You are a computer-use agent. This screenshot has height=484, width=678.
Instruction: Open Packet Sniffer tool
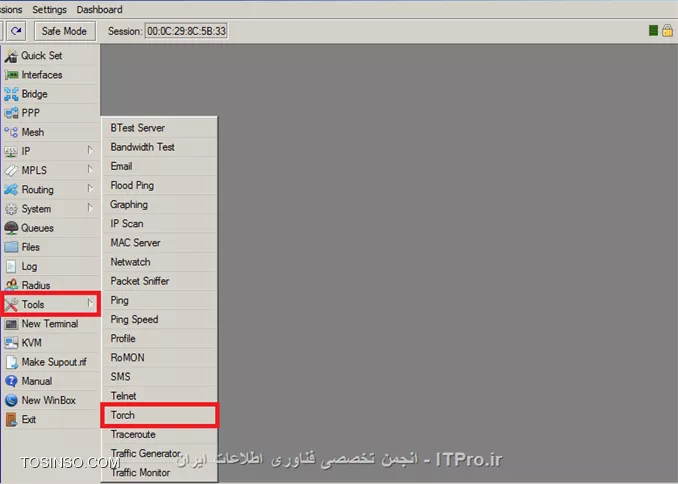point(160,281)
